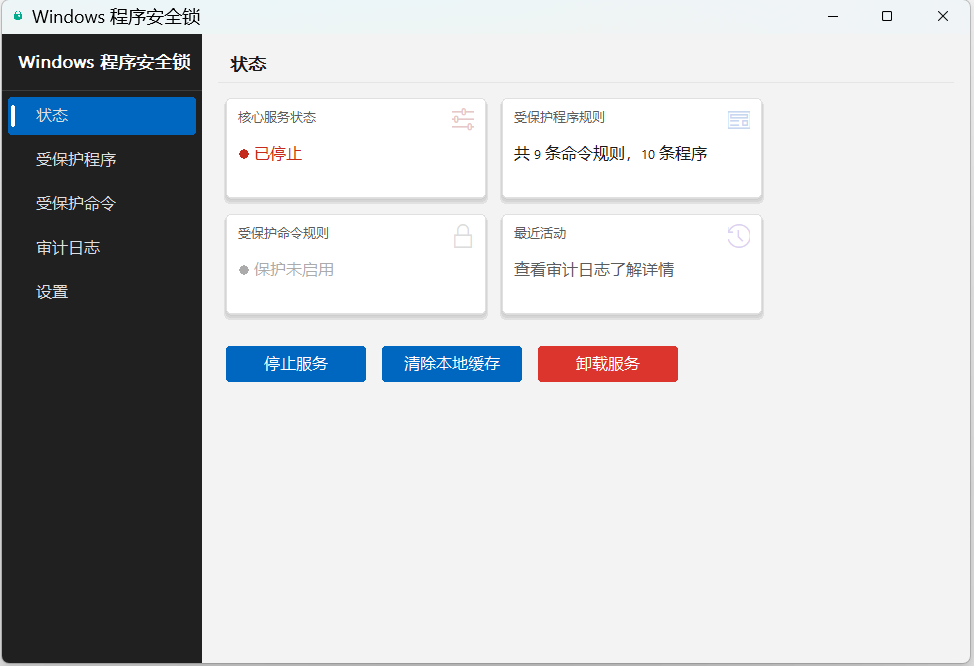
Task: Click the 查看审计日志了解详情 text
Action: point(593,270)
